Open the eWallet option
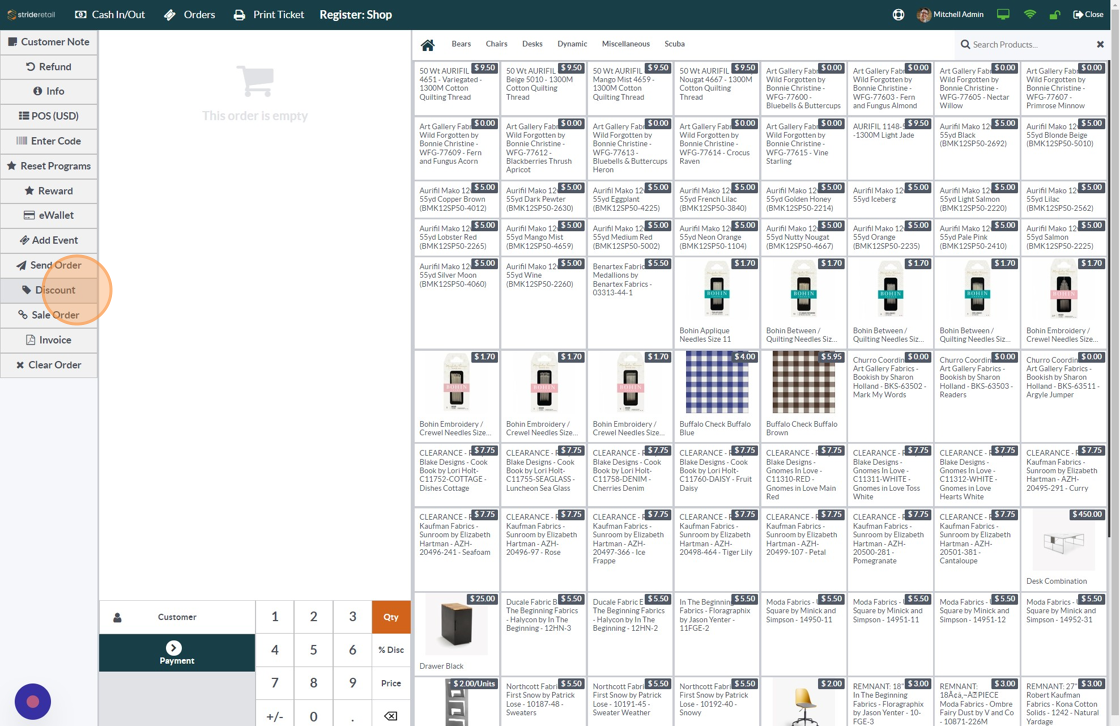The height and width of the screenshot is (726, 1120). pyautogui.click(x=49, y=215)
